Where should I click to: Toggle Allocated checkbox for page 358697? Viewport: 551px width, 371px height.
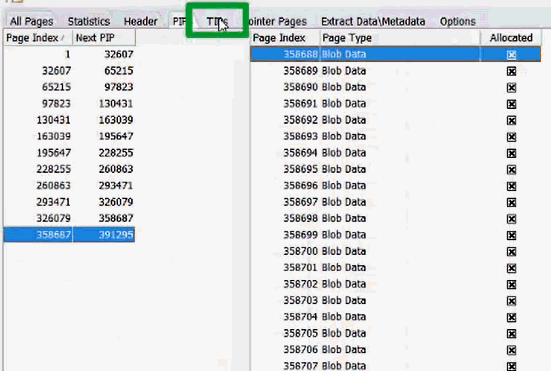tap(511, 202)
